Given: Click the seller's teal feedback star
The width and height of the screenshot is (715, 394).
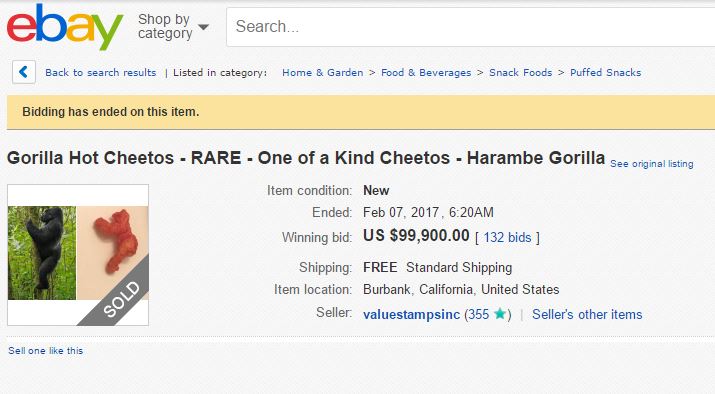Looking at the screenshot, I should pos(500,314).
